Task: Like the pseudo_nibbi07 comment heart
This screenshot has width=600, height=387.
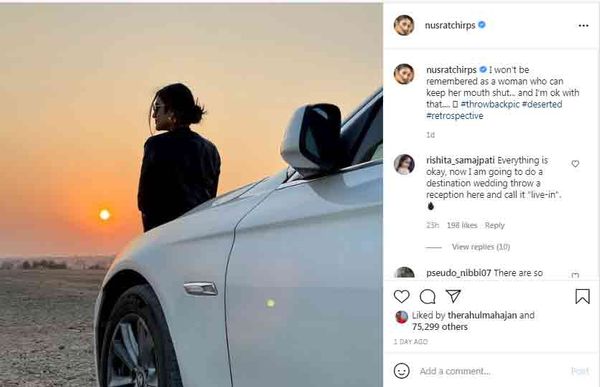Action: pyautogui.click(x=575, y=275)
